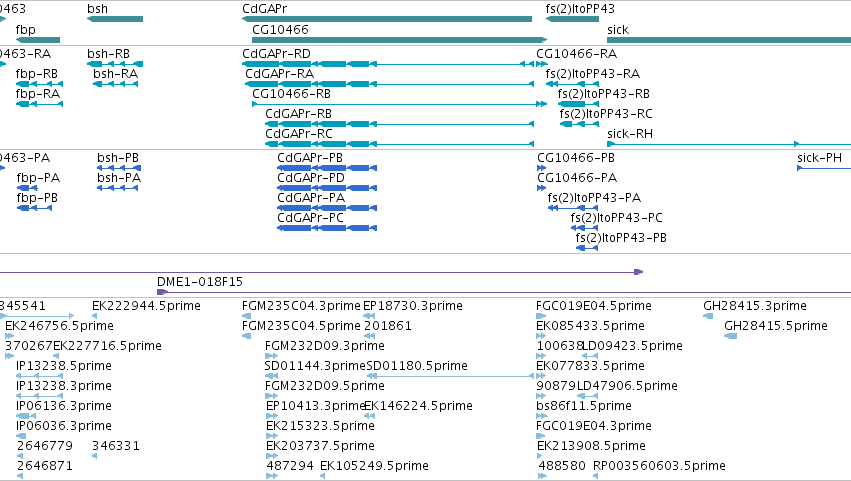851x481 pixels.
Task: Click the CG10466-PA protein label
Action: click(x=577, y=178)
